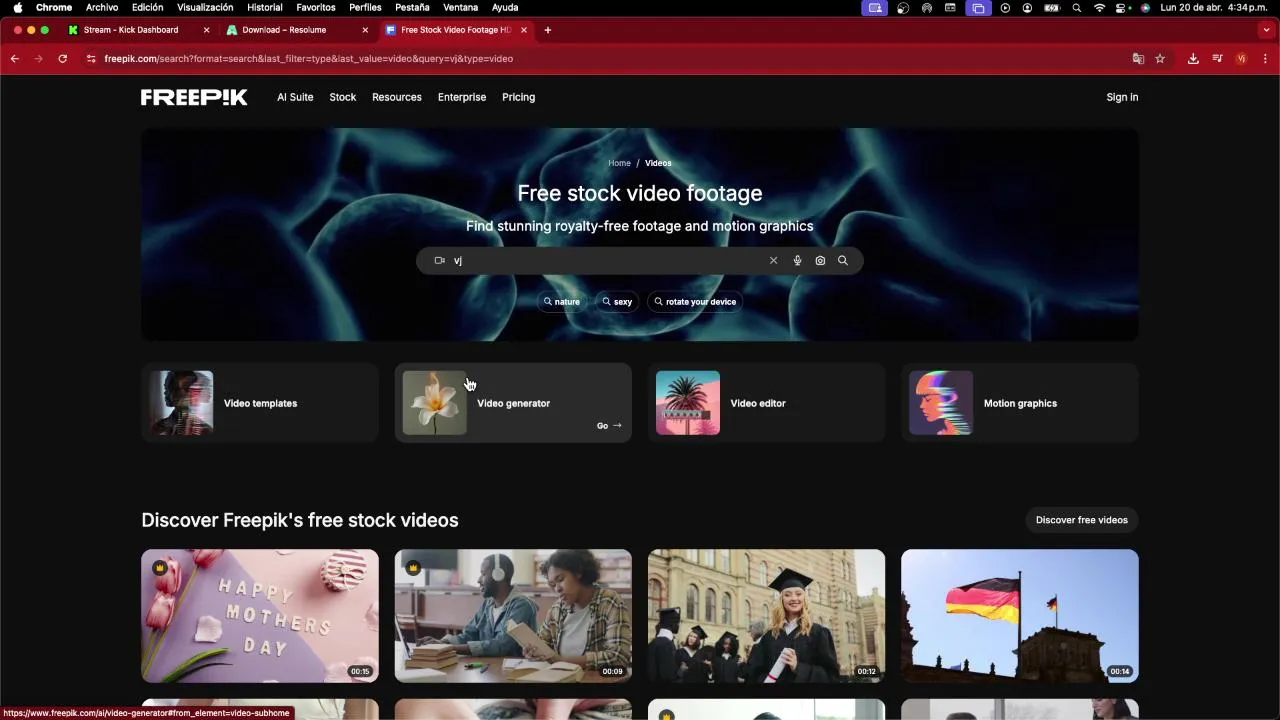
Task: Click the premium crown on Mothers Day video
Action: point(159,568)
